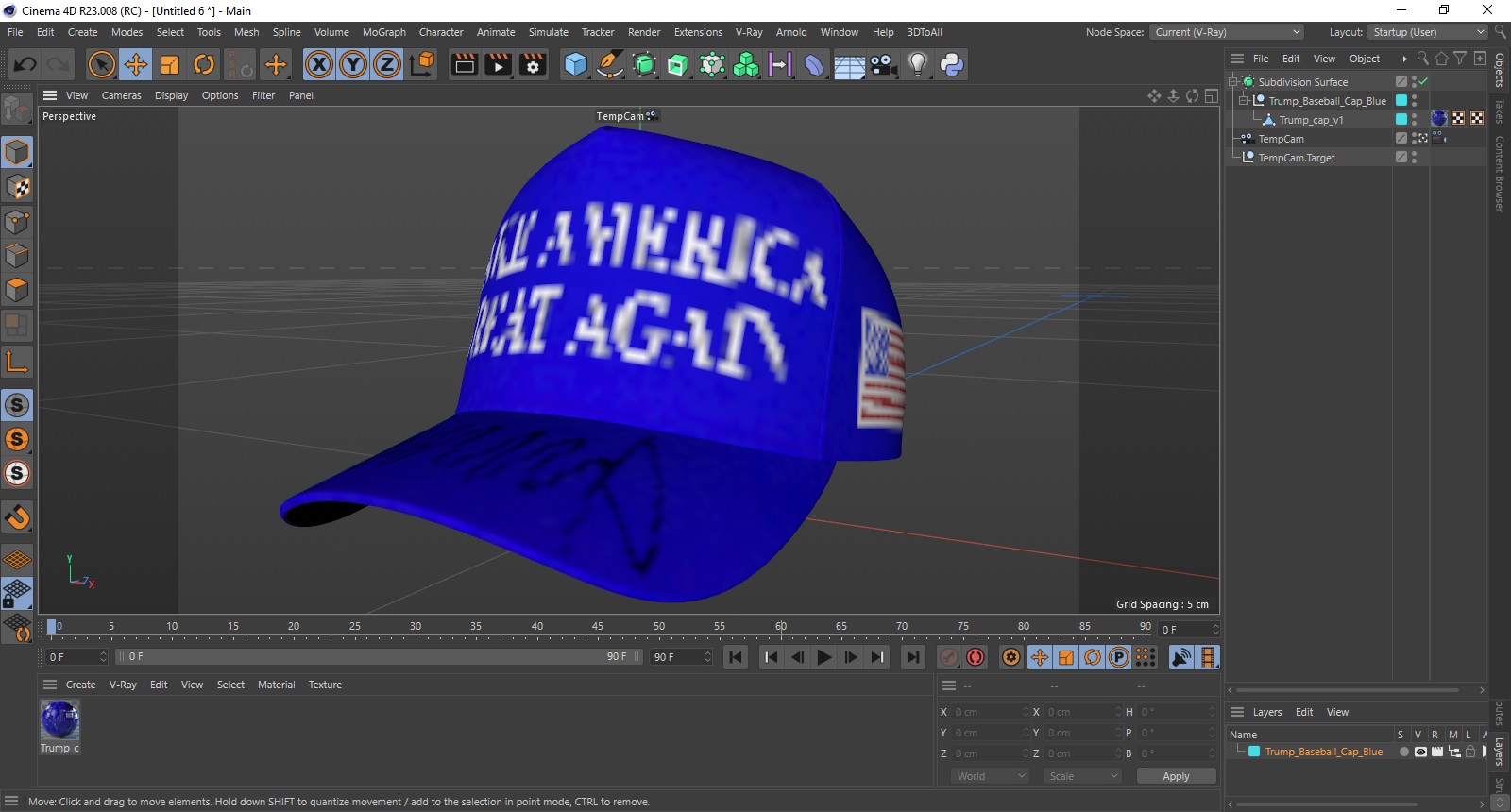Toggle Autokeying button
The width and height of the screenshot is (1511, 812).
(x=976, y=657)
